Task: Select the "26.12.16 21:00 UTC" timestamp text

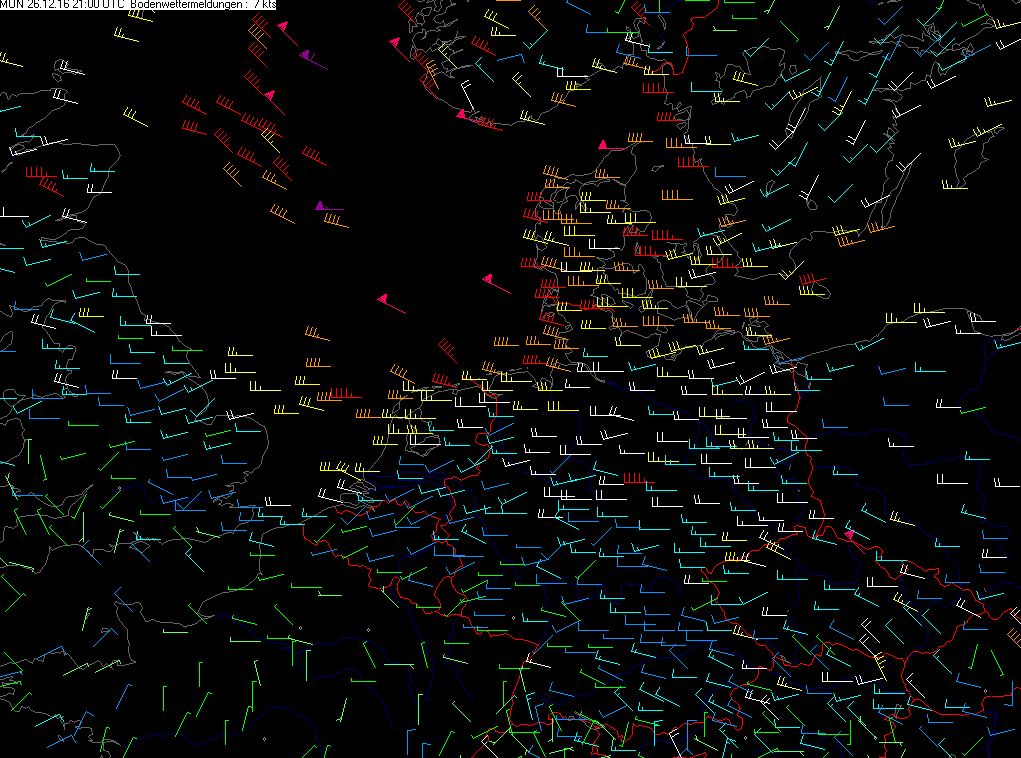Action: point(76,5)
